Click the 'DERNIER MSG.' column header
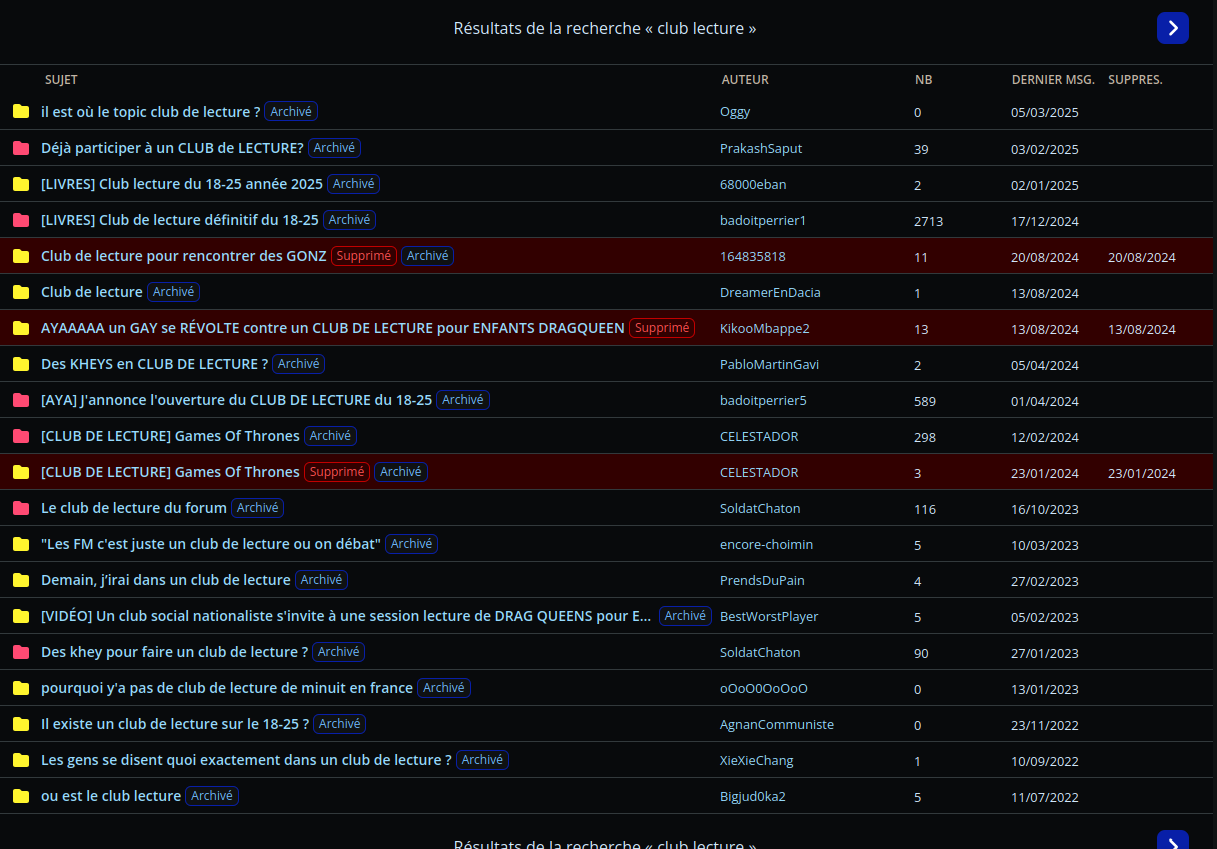This screenshot has height=849, width=1217. coord(1052,80)
